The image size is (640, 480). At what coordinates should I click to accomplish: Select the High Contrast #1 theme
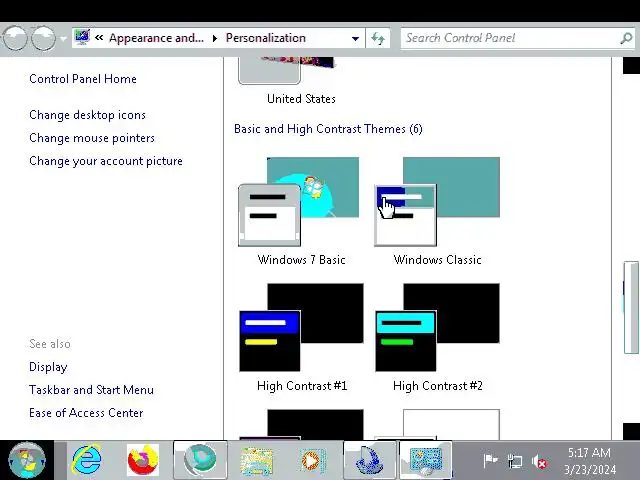[302, 338]
